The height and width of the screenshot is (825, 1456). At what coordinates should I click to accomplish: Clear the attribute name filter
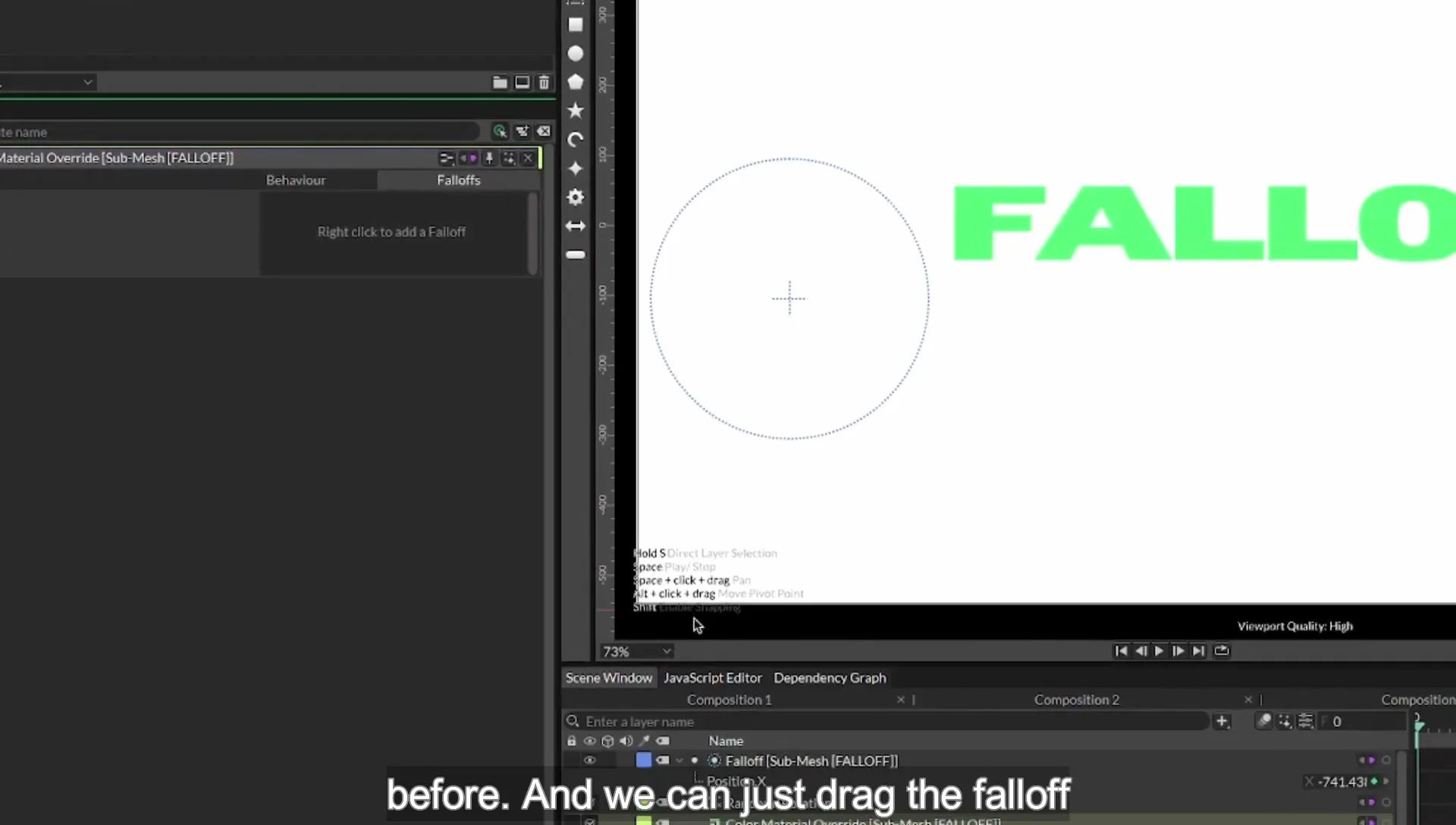(544, 131)
